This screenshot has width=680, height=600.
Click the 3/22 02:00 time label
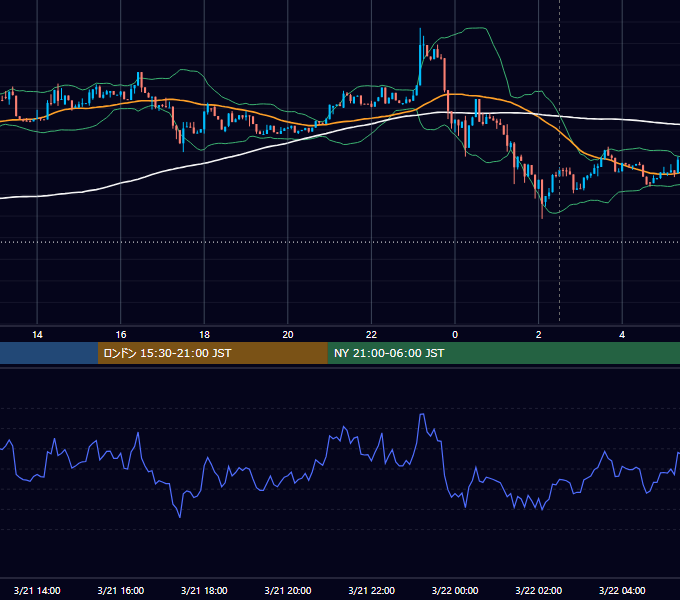tap(538, 590)
